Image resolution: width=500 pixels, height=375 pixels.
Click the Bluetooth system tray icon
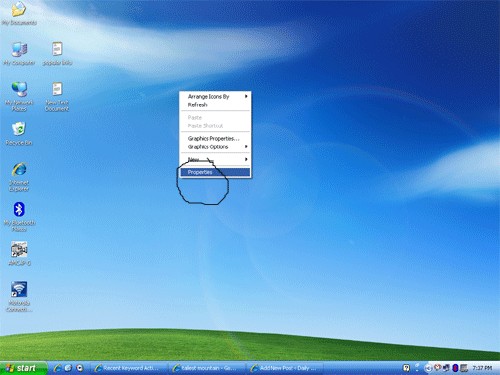pos(455,368)
